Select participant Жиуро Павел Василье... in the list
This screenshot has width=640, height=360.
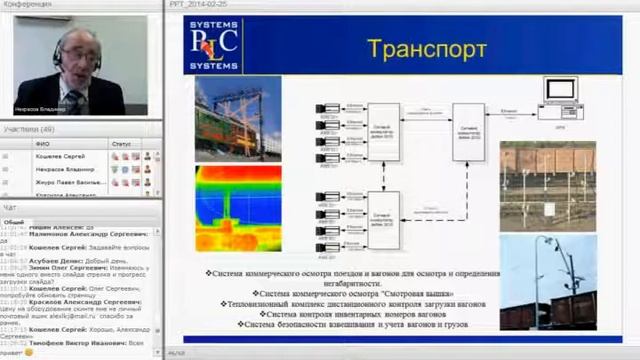70,182
